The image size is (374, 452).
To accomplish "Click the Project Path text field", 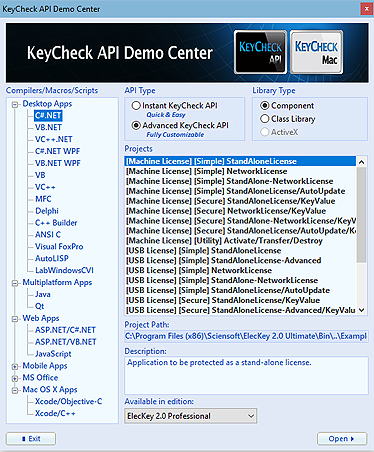I will 246,336.
